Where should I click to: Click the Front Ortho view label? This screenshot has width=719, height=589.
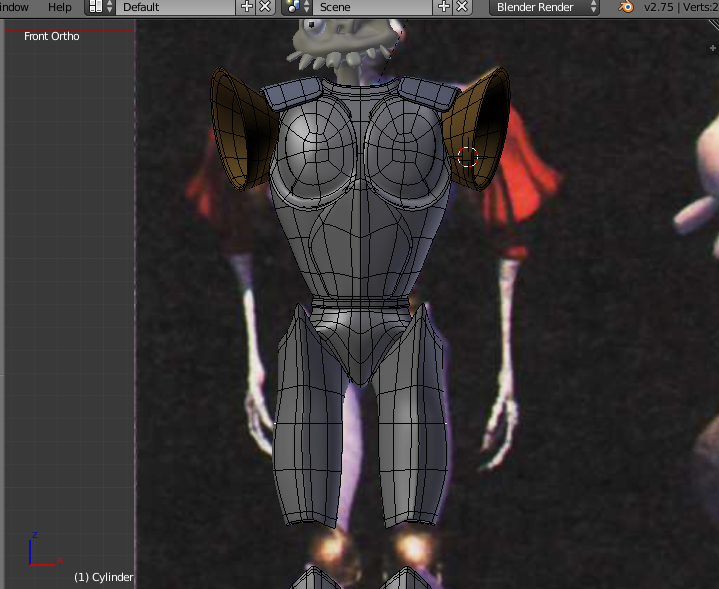pyautogui.click(x=51, y=36)
